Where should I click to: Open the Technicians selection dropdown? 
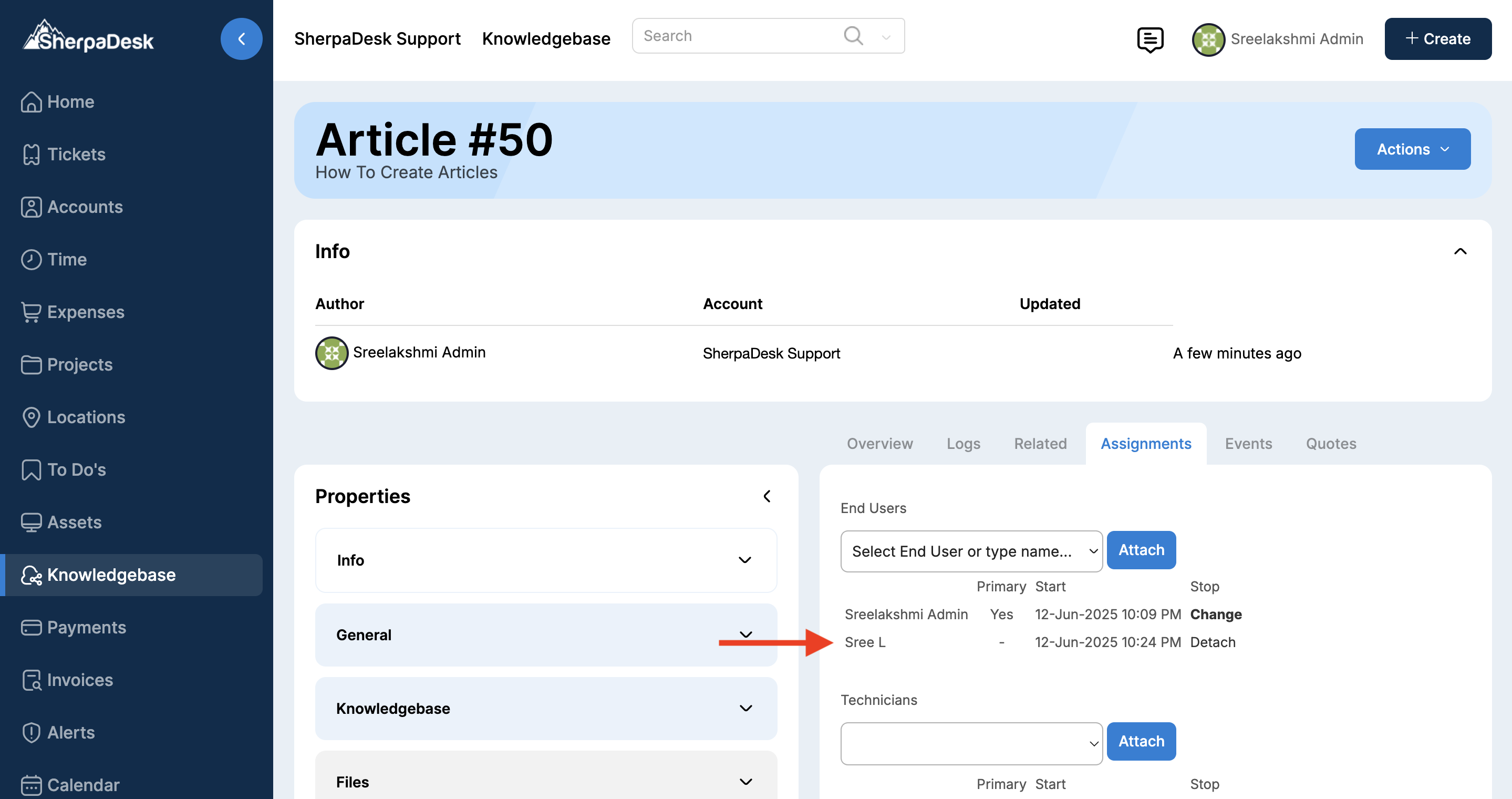click(x=971, y=743)
